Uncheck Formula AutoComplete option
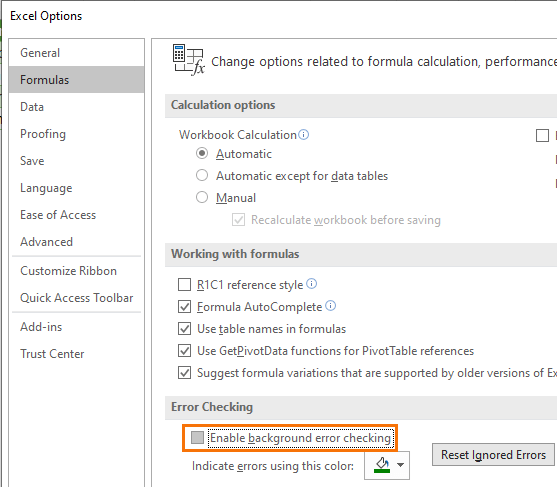 click(x=184, y=307)
